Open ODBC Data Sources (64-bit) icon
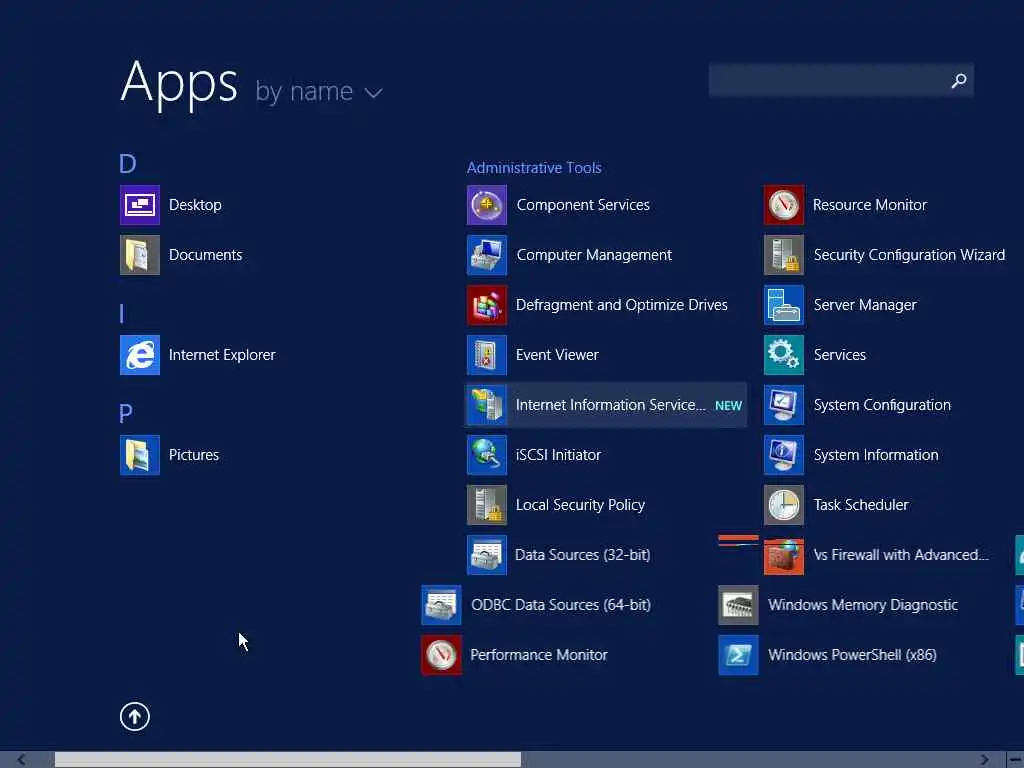 pos(441,605)
